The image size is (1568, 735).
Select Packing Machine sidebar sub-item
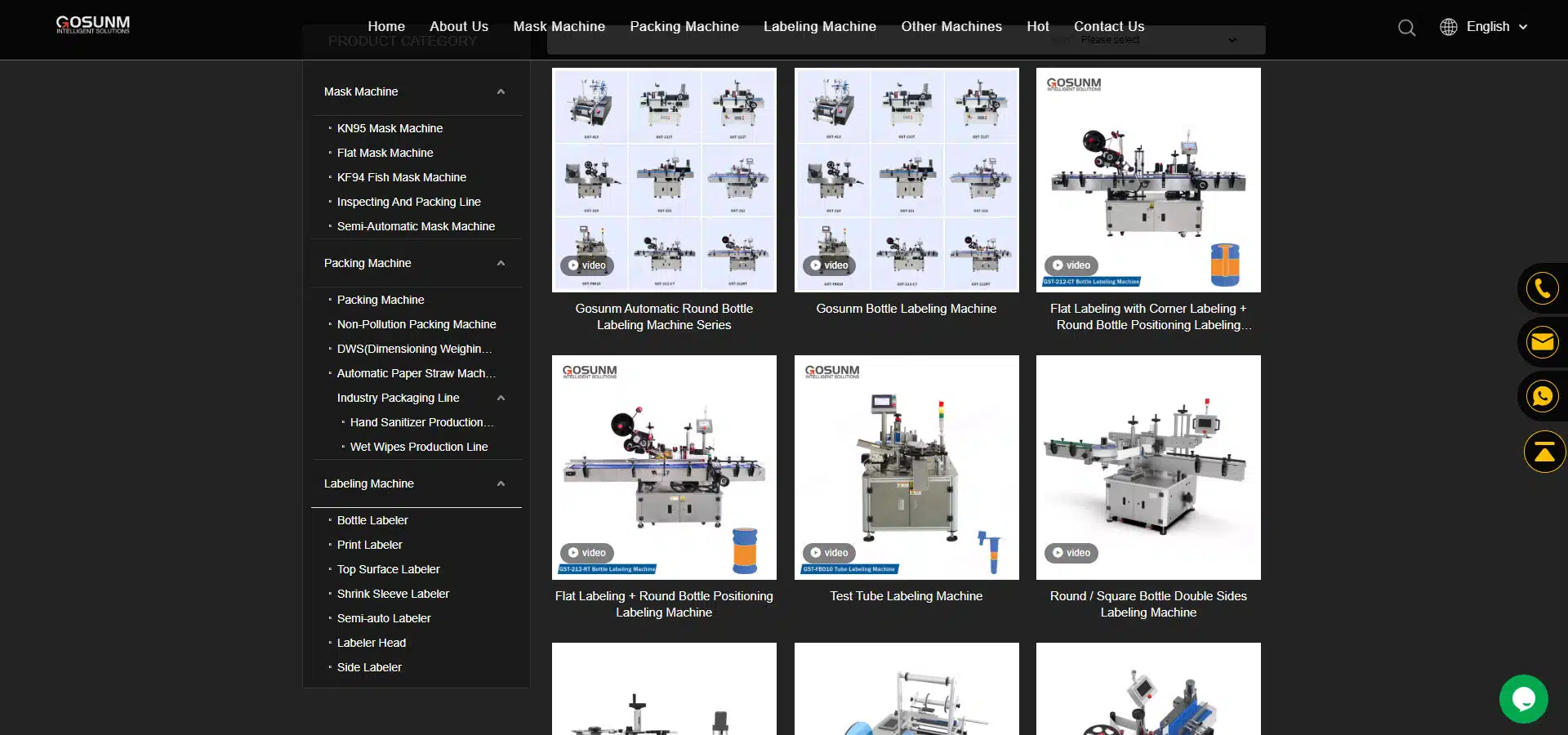(381, 300)
